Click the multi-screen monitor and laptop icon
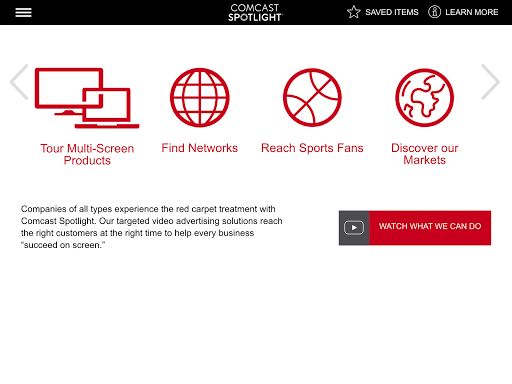The width and height of the screenshot is (512, 384). click(x=87, y=98)
